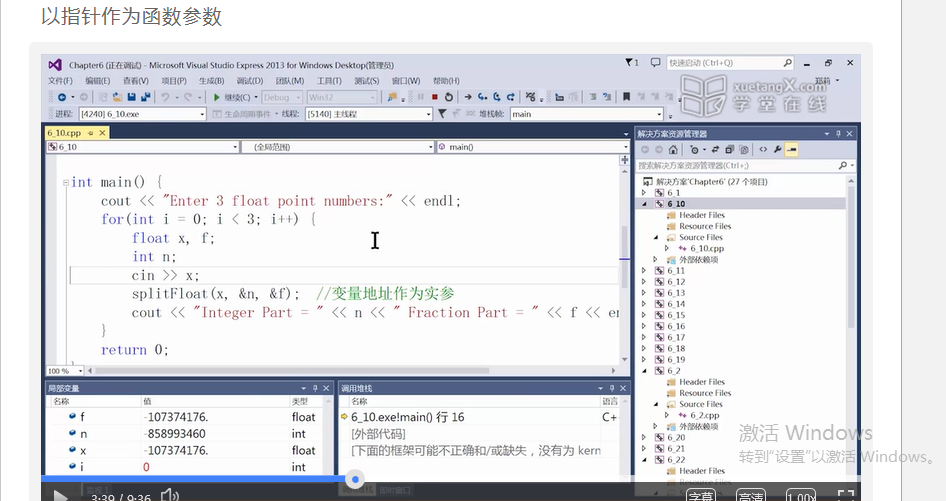Click the Save All icon
This screenshot has width=946, height=501.
tap(145, 97)
